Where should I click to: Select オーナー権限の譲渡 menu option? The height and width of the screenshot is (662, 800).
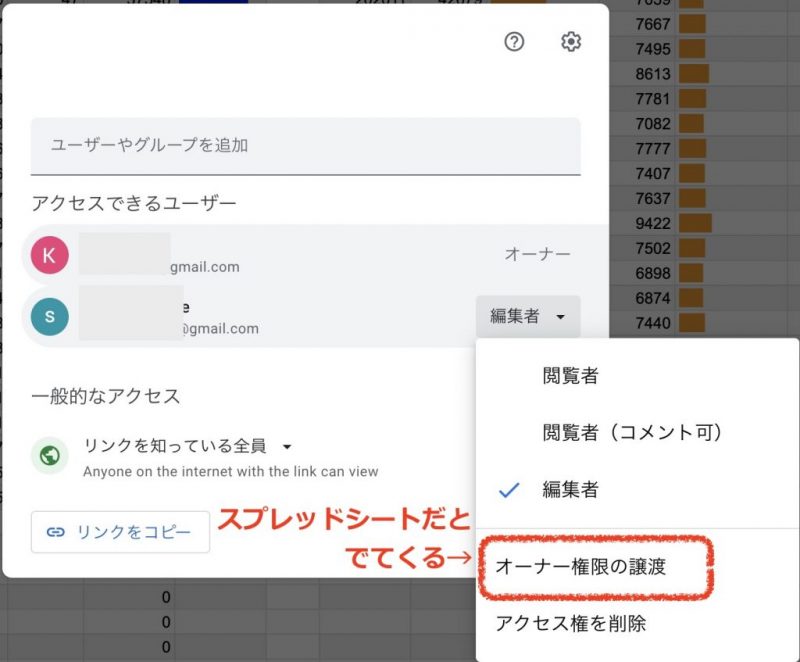[581, 566]
